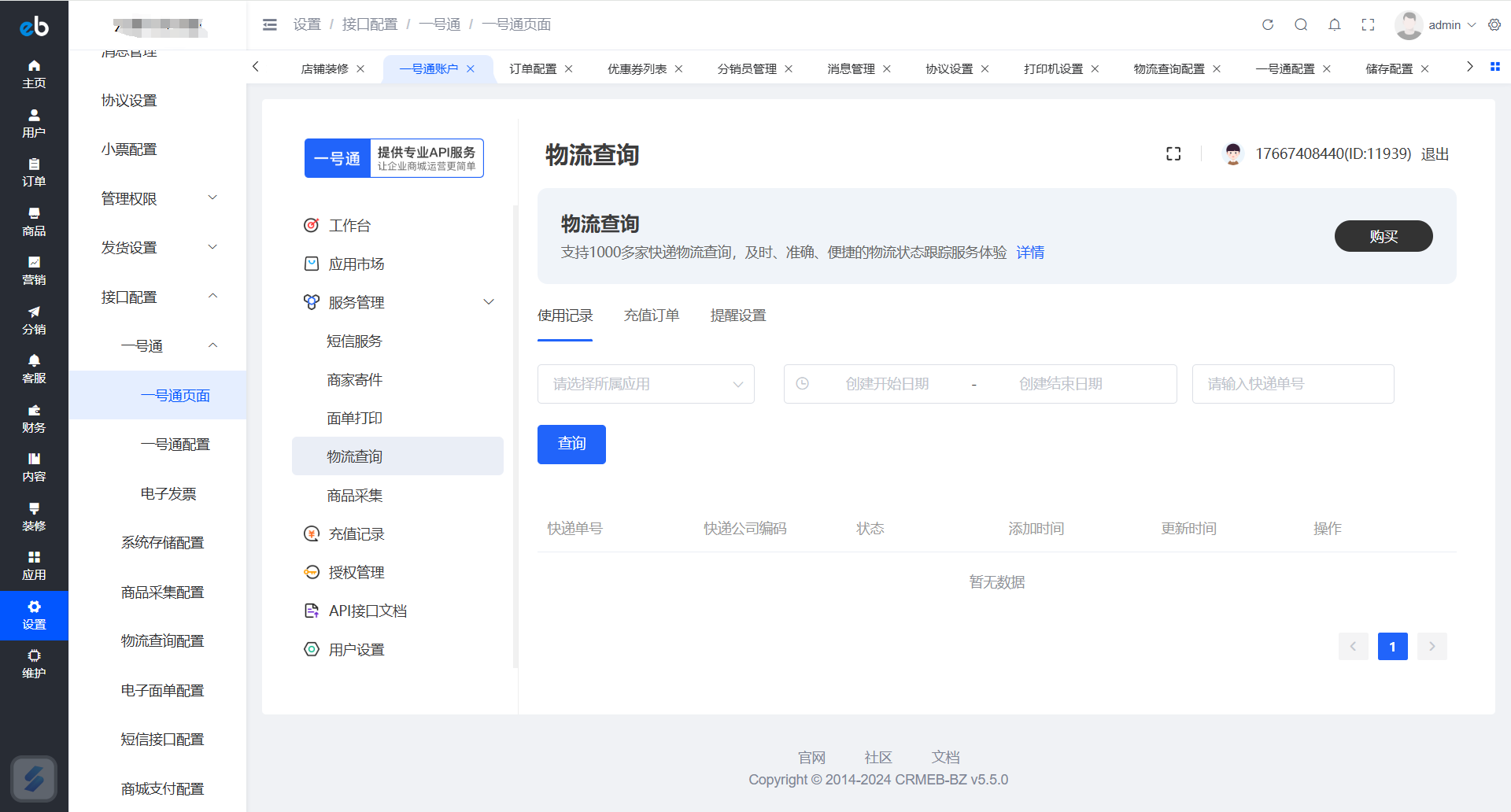Image resolution: width=1511 pixels, height=812 pixels.
Task: Switch to the 充值订单 tab
Action: coord(652,316)
